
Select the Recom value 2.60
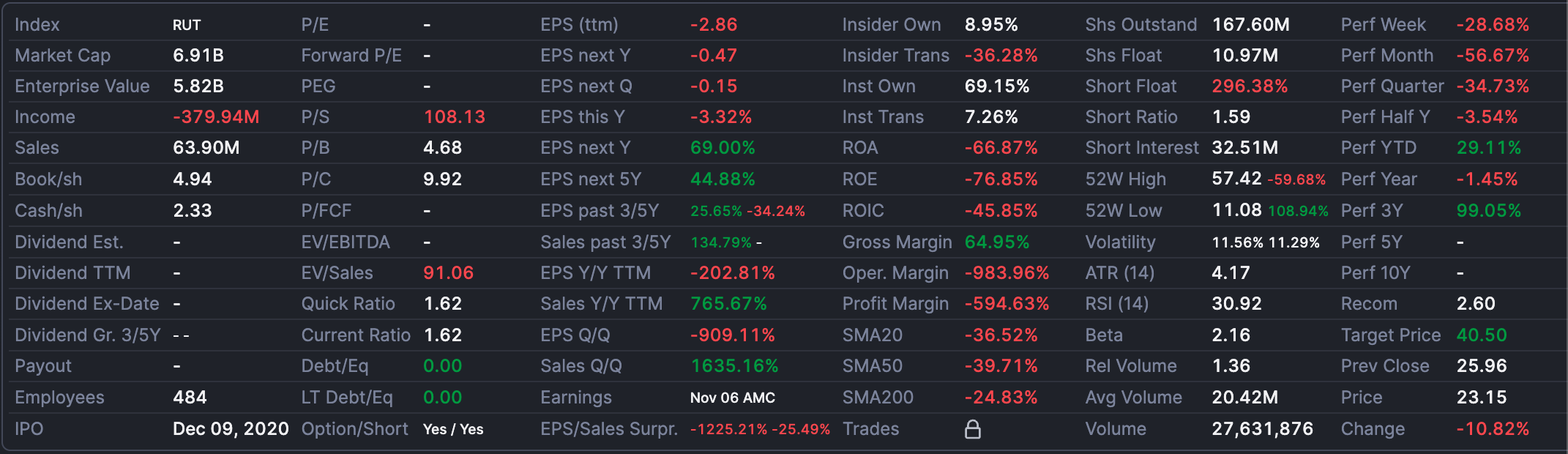point(1475,304)
